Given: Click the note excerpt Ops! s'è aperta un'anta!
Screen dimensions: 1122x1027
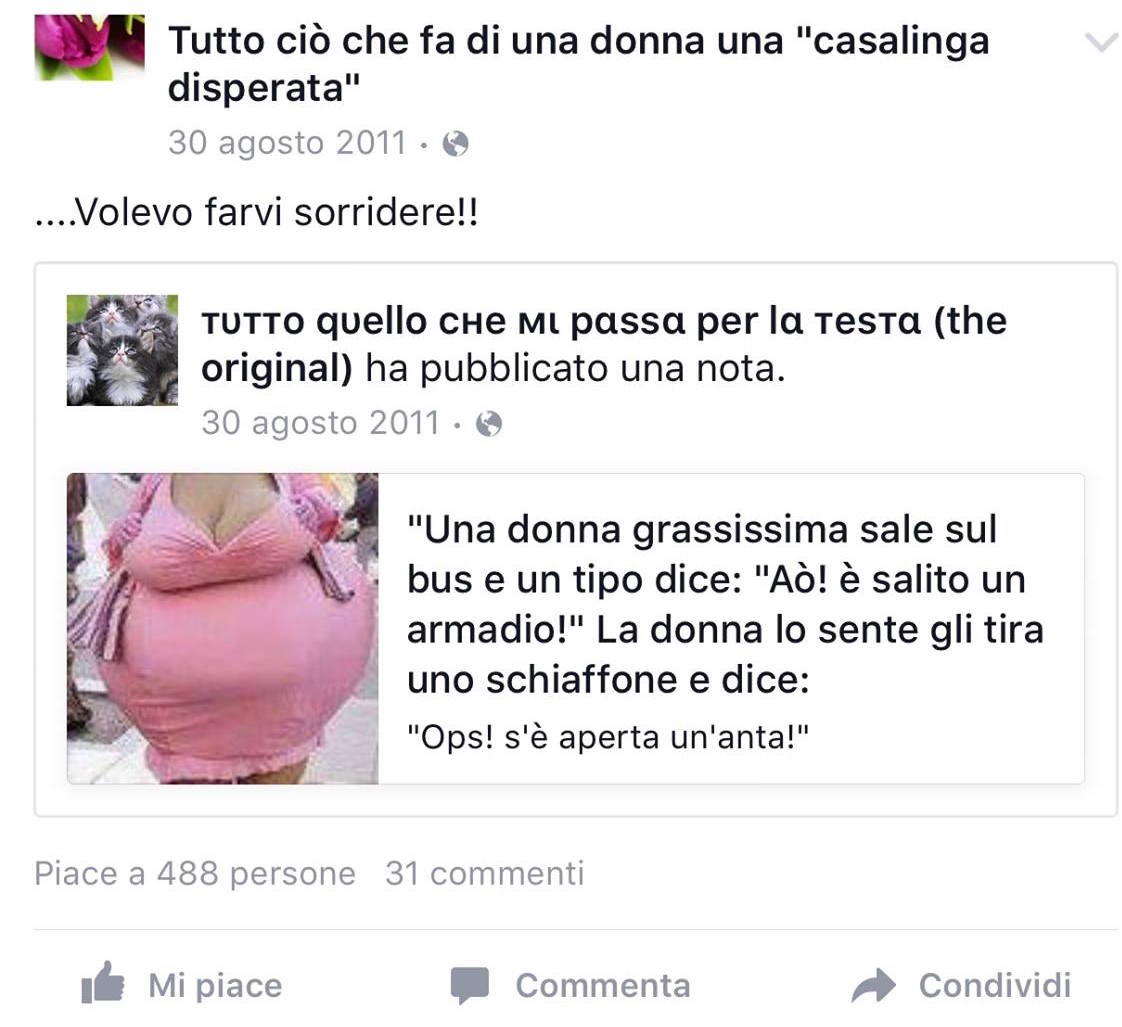Looking at the screenshot, I should coord(608,737).
